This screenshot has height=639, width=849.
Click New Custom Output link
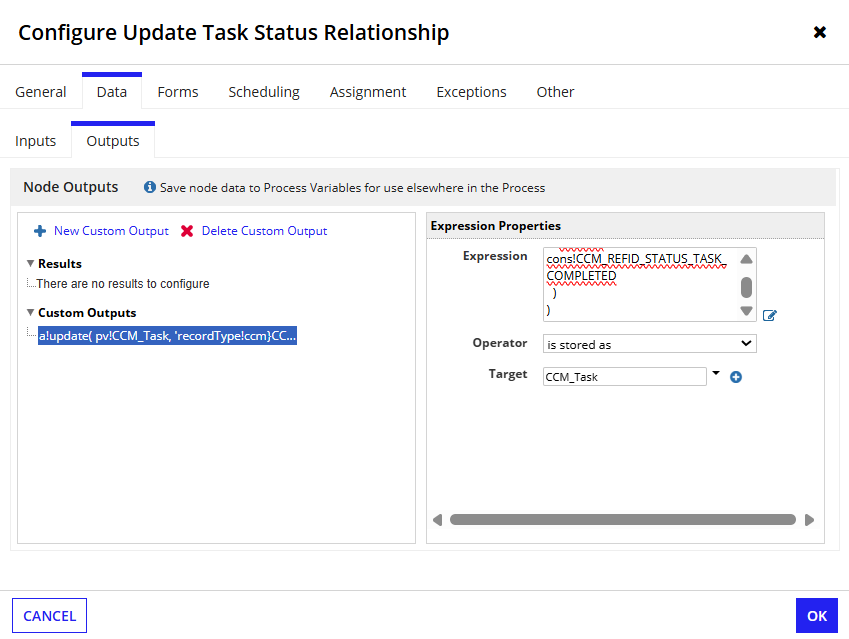[111, 231]
